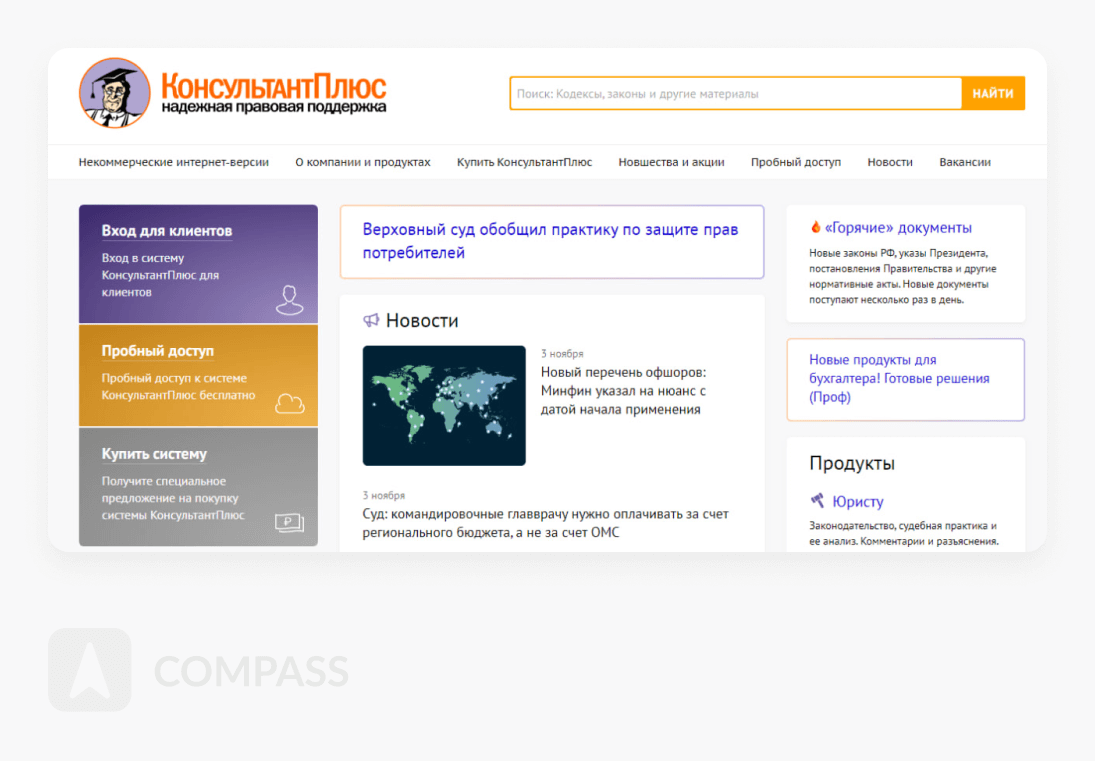Select Новшества и акции navigation item
The width and height of the screenshot is (1095, 761).
tap(671, 162)
